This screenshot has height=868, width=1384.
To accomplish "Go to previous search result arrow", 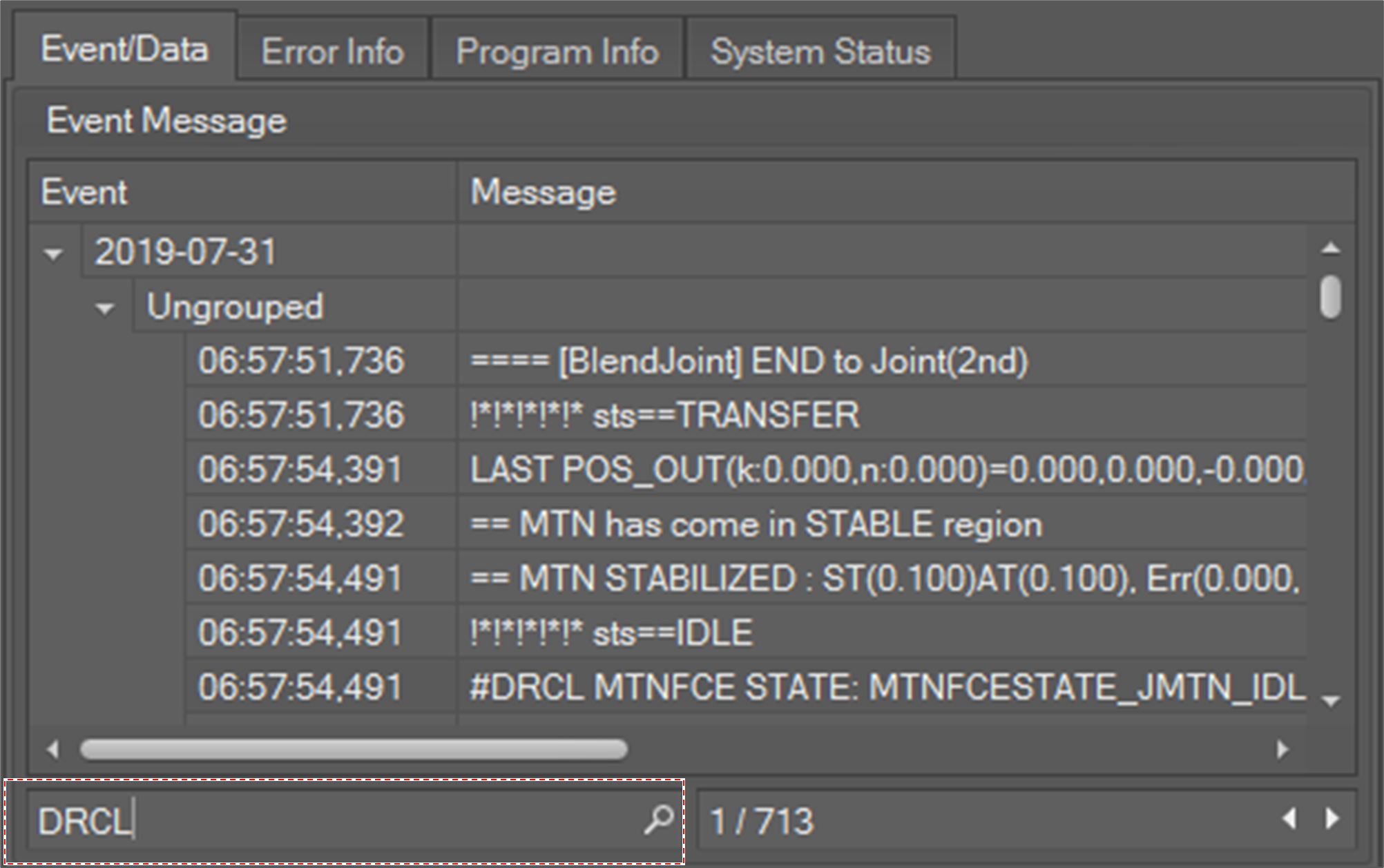I will click(1289, 819).
